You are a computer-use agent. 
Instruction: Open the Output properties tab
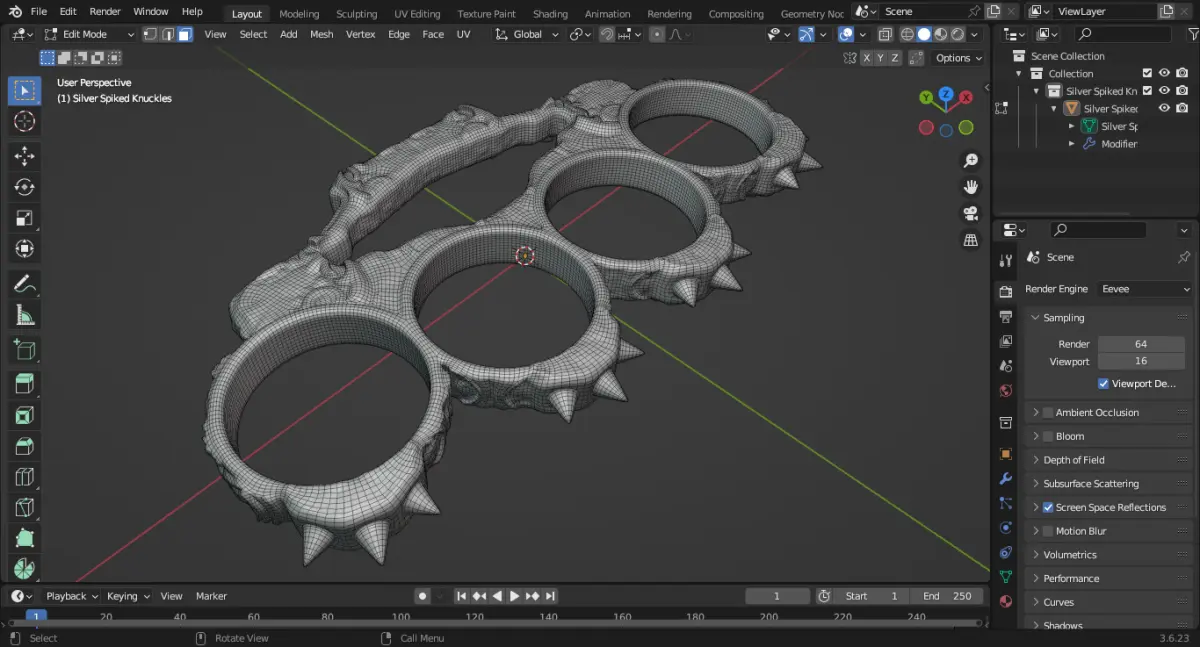coord(1006,317)
